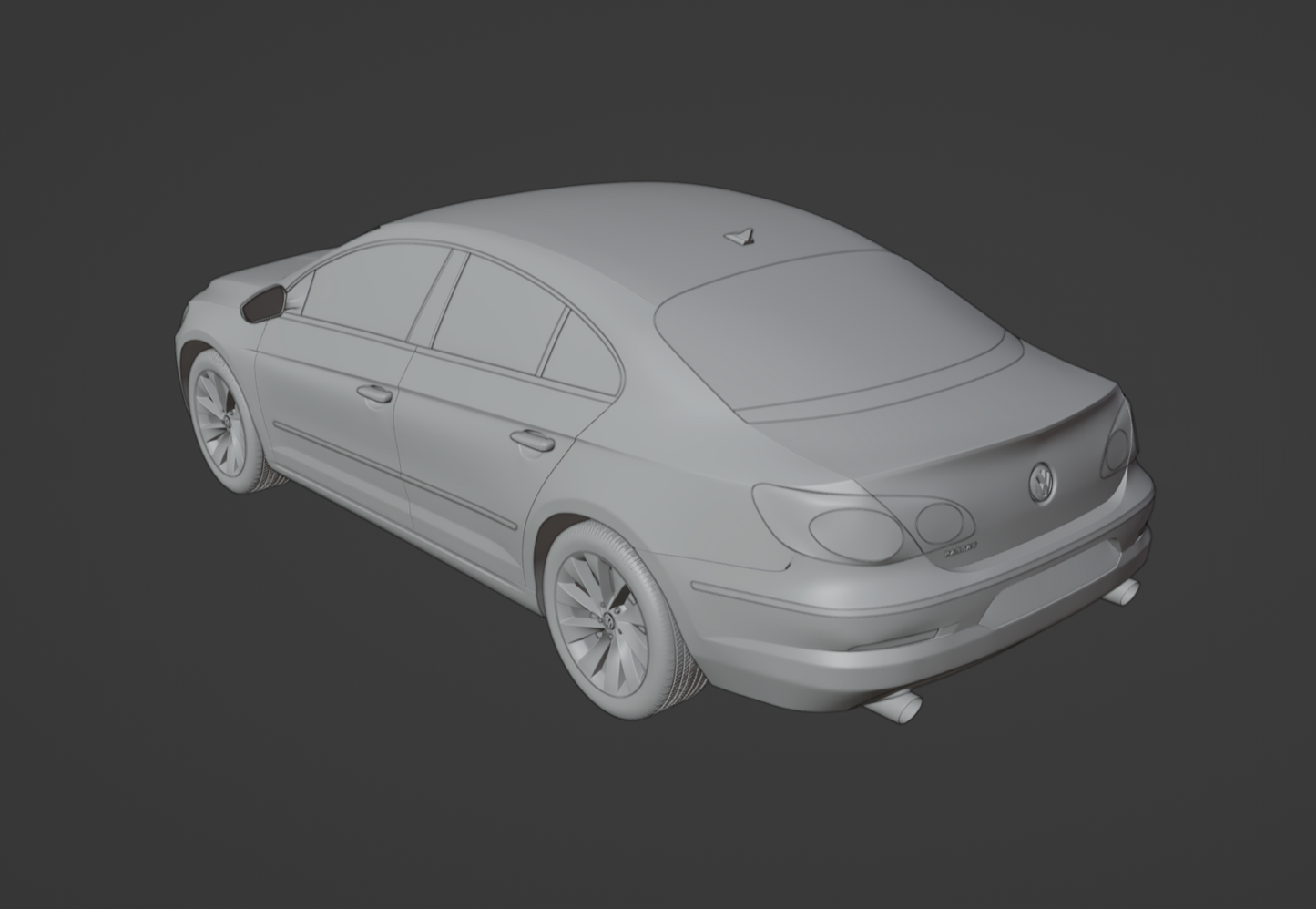Screen dimensions: 1316x909
Task: Select the left exhaust pipe tip
Action: (x=895, y=706)
